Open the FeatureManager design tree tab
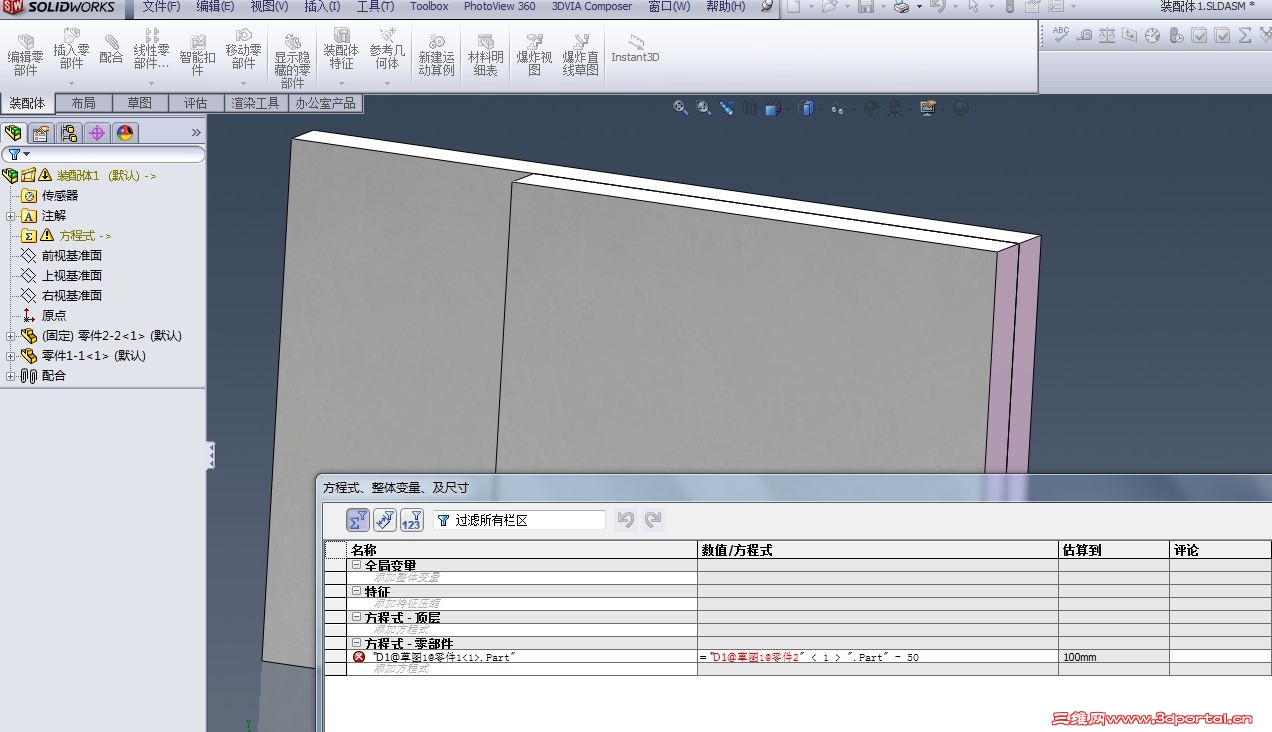The height and width of the screenshot is (732, 1272). (x=14, y=133)
